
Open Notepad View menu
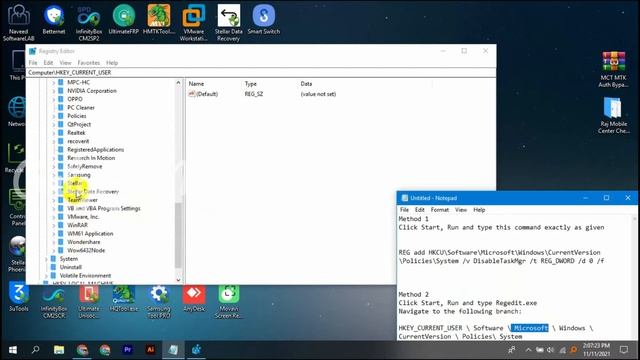[461, 210]
